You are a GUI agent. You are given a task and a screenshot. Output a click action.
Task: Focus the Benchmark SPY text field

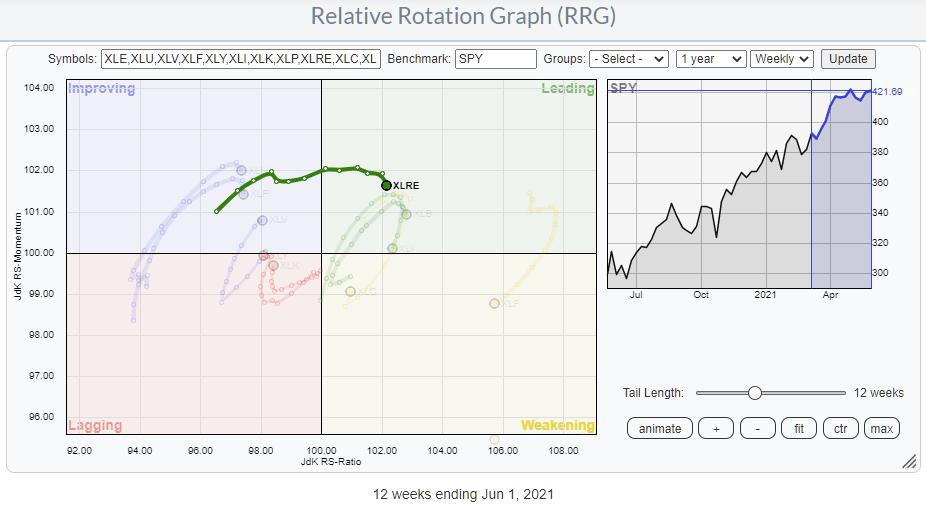coord(495,59)
